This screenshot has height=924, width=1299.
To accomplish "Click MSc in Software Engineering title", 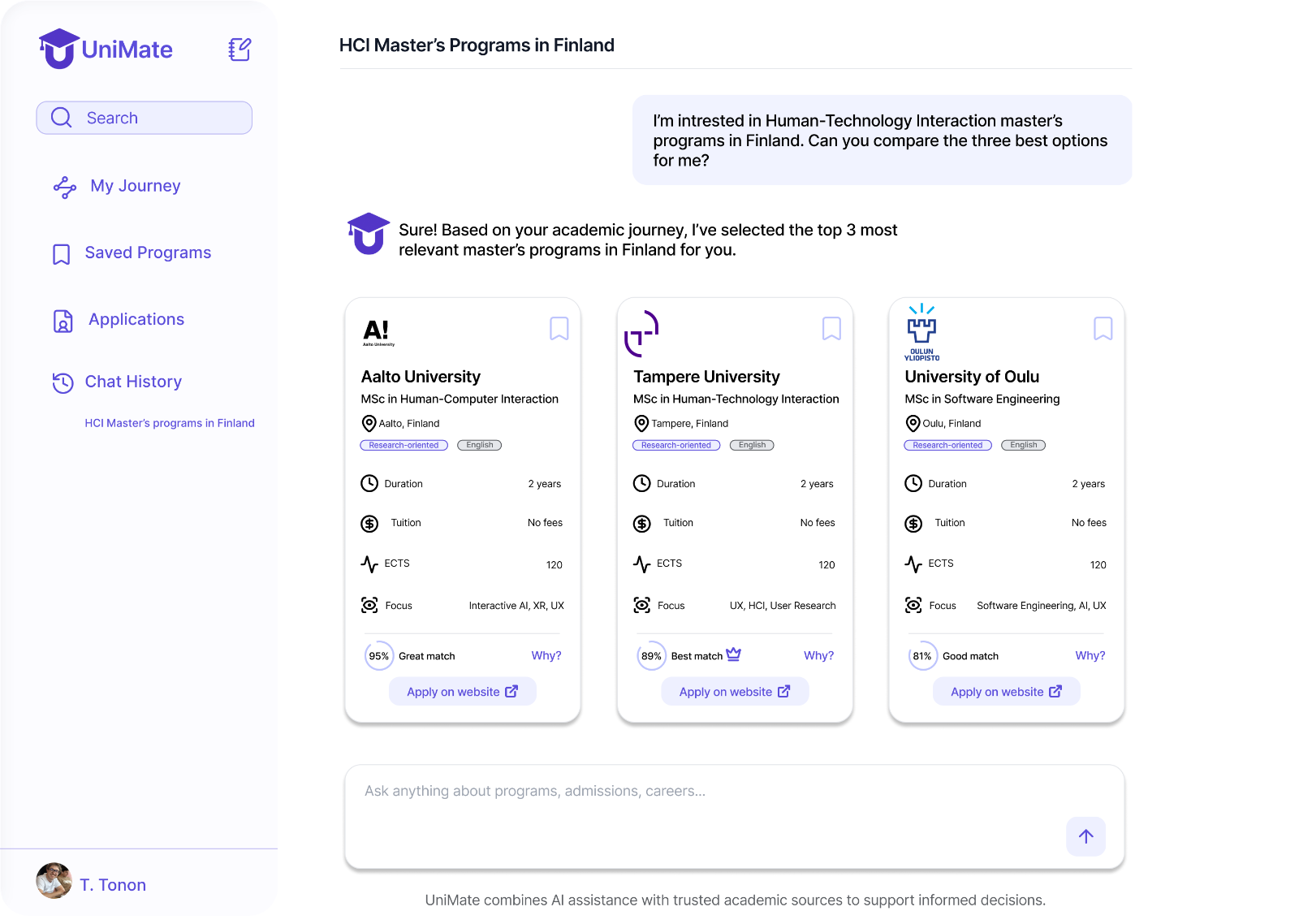I will [x=982, y=399].
